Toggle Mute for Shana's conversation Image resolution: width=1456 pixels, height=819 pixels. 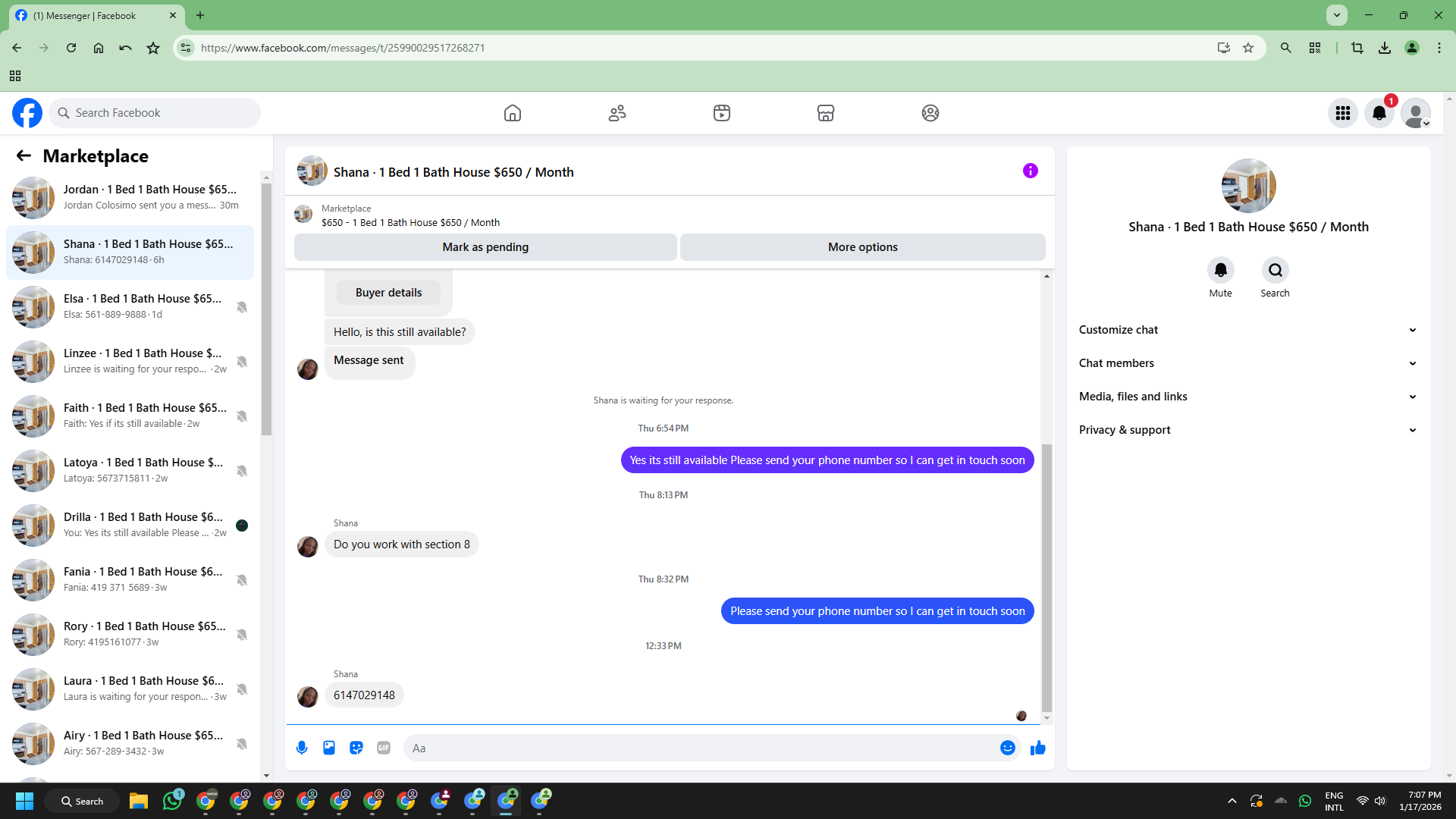(1220, 271)
